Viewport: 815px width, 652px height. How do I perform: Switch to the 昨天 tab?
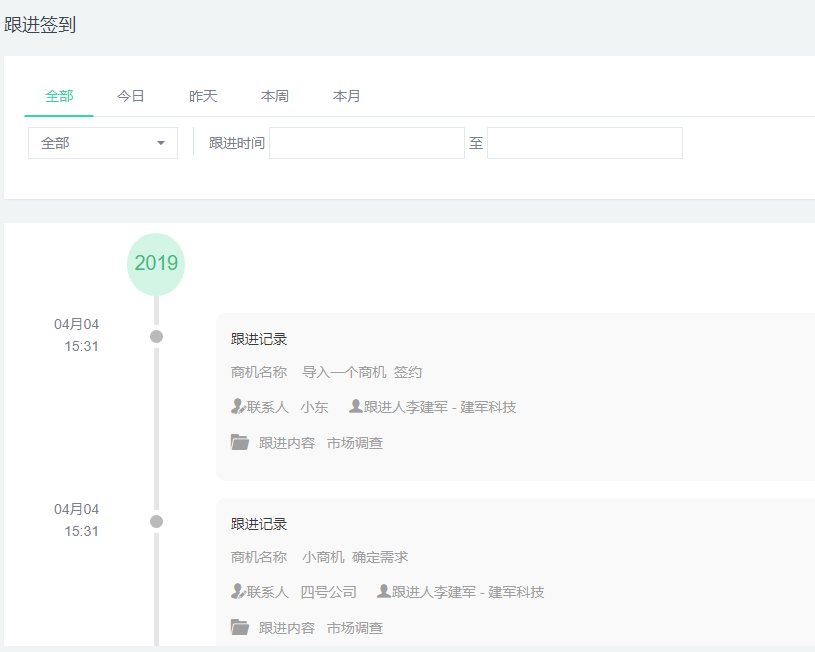(x=203, y=96)
